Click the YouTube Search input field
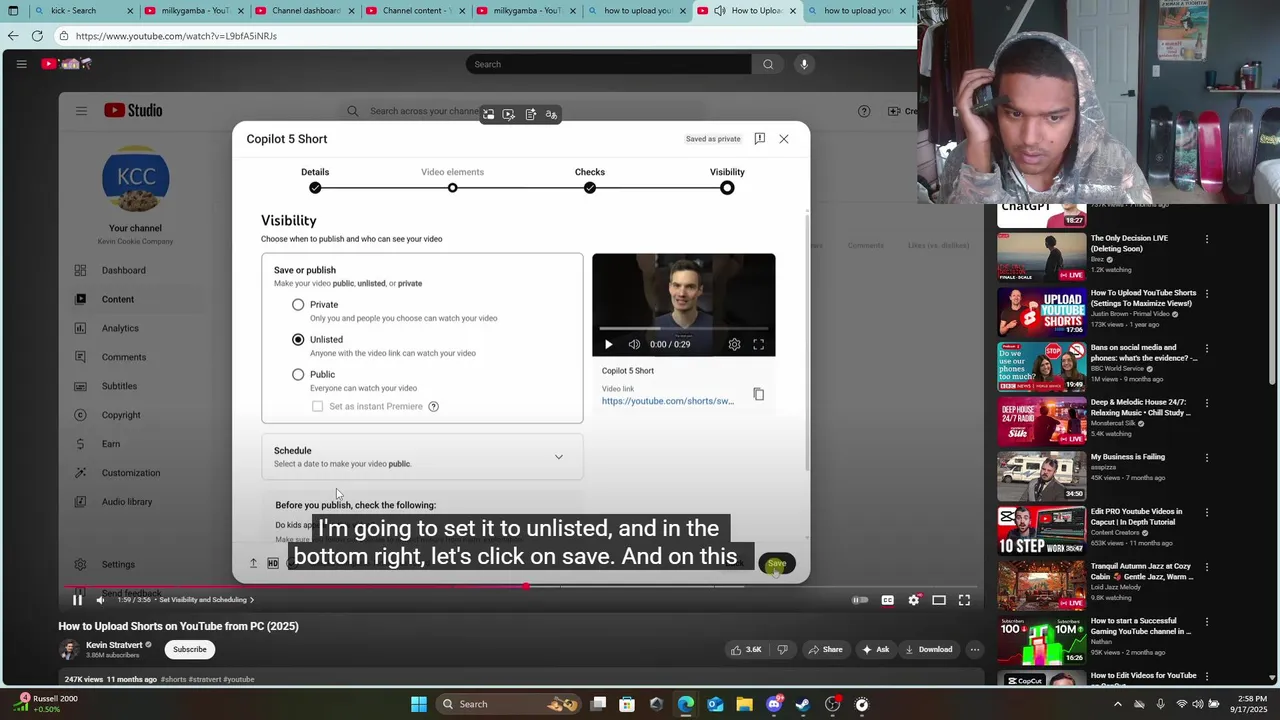The height and width of the screenshot is (720, 1280). pyautogui.click(x=608, y=64)
